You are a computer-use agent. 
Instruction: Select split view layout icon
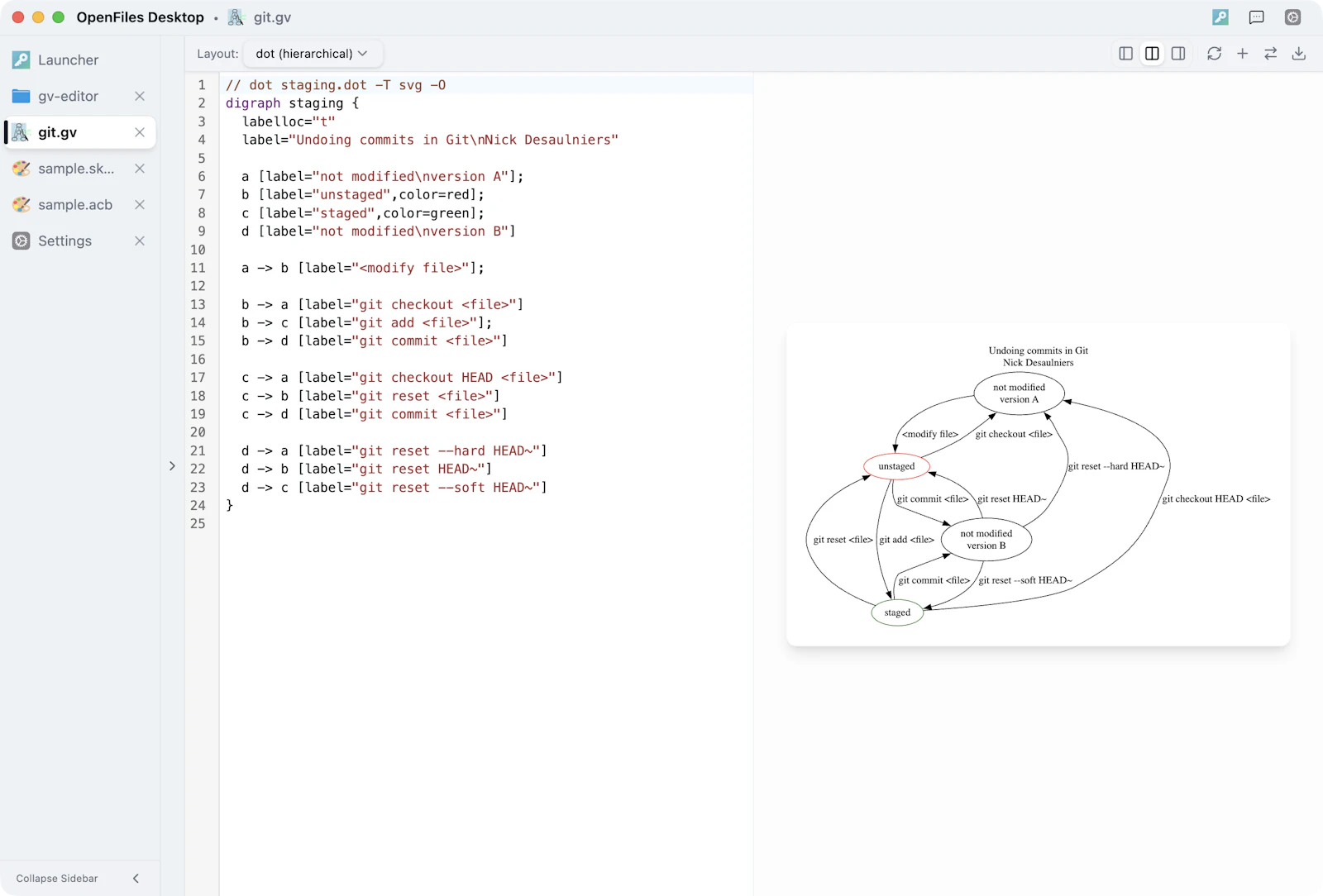pos(1152,54)
